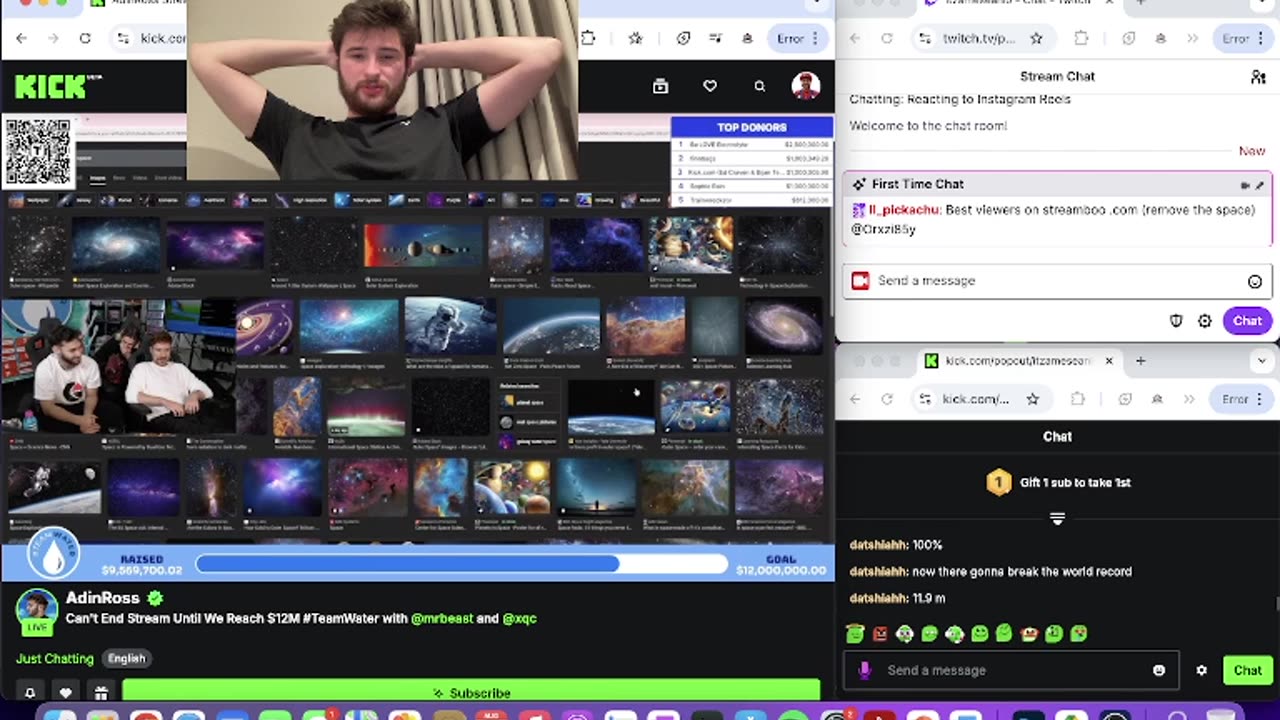Image resolution: width=1280 pixels, height=720 pixels.
Task: Click the ll_pickachu username in Twitch chat
Action: pos(904,210)
